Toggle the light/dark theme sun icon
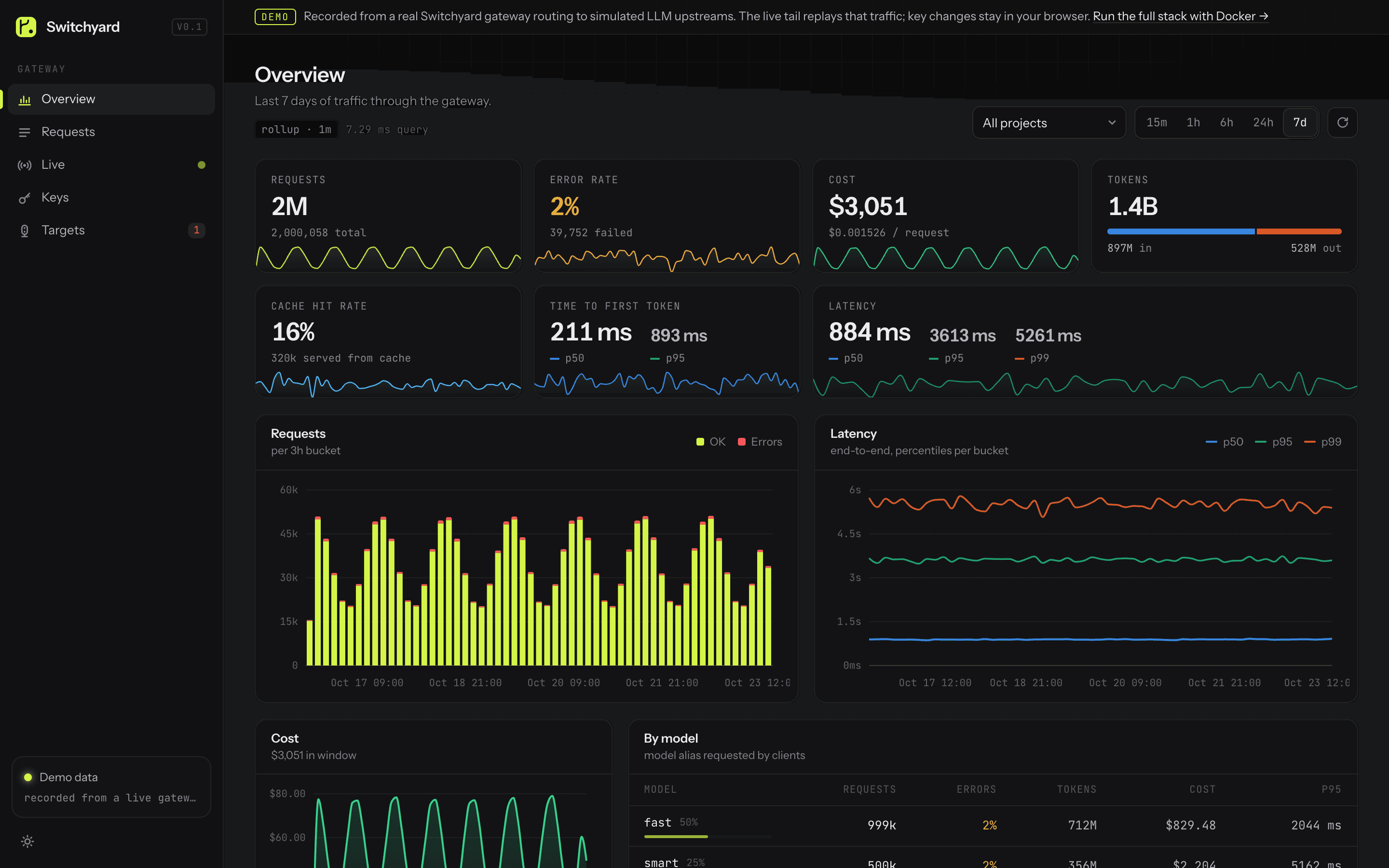Image resolution: width=1389 pixels, height=868 pixels. coord(27,841)
